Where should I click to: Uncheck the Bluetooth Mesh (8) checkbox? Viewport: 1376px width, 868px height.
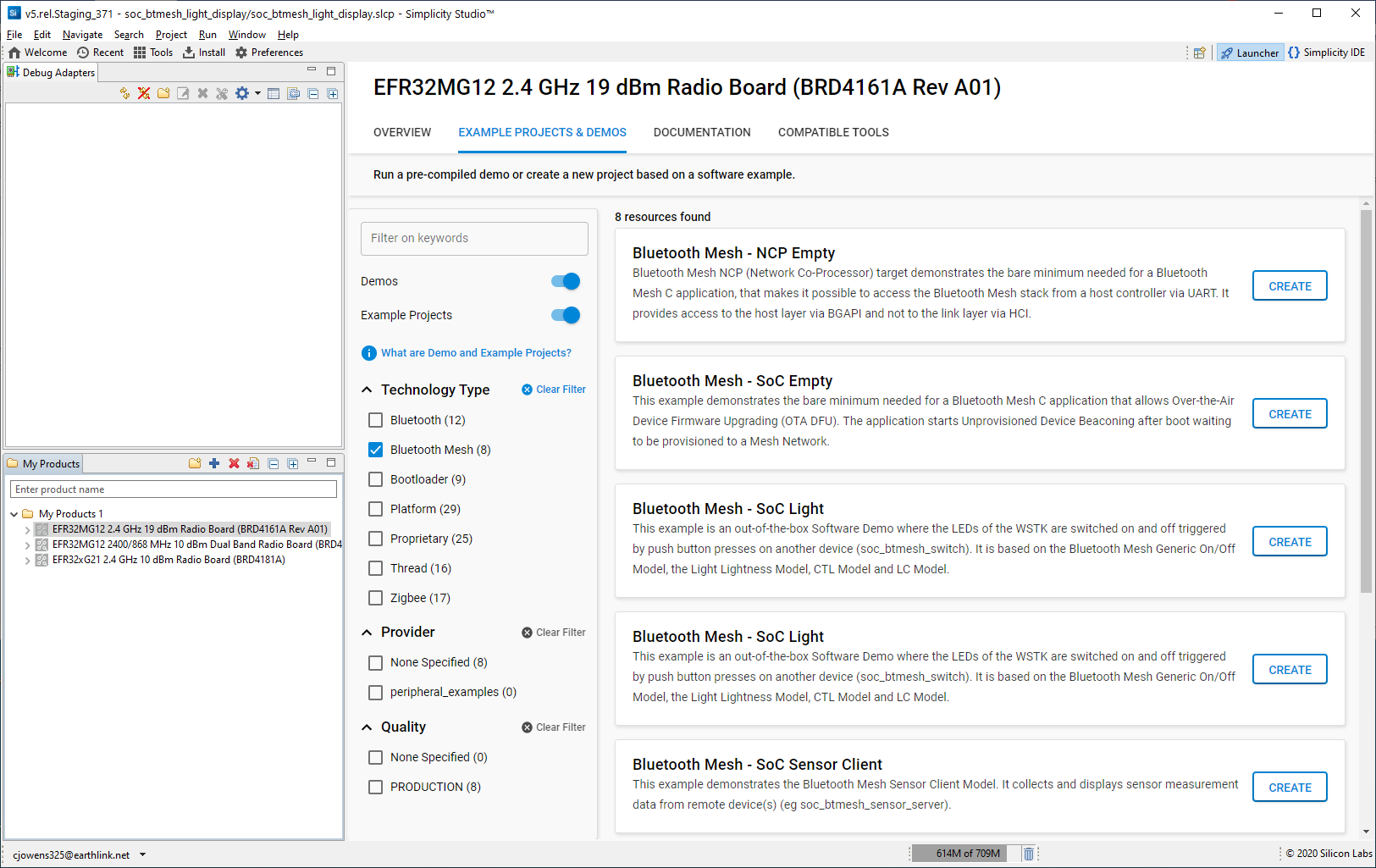(x=376, y=450)
